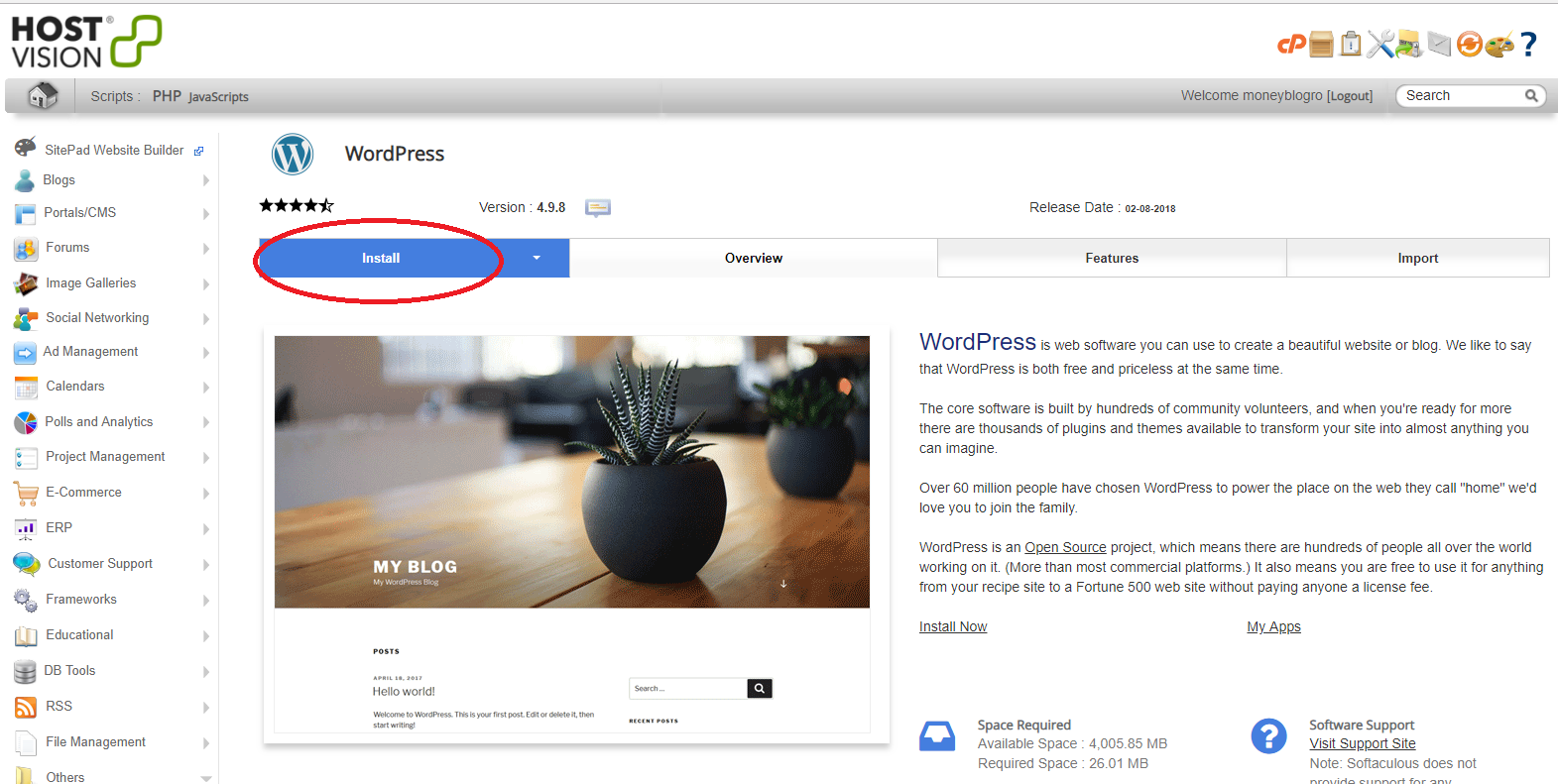Open the wooden box all-installations icon

[1321, 44]
